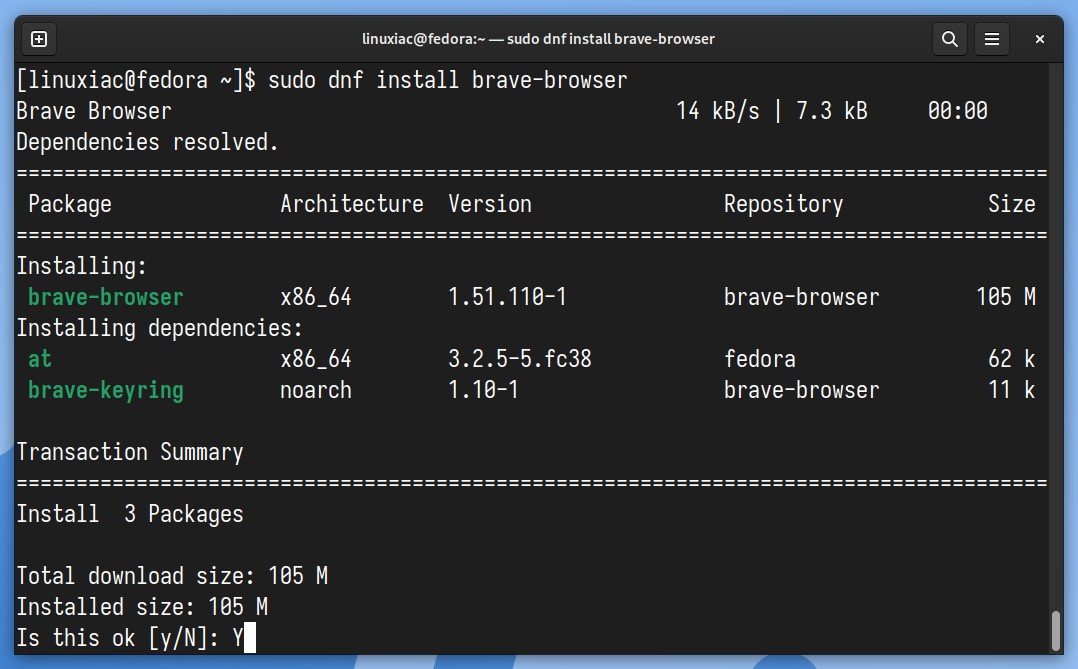Screen dimensions: 1078x669
Task: Click the 'Version' column header
Action: (490, 204)
